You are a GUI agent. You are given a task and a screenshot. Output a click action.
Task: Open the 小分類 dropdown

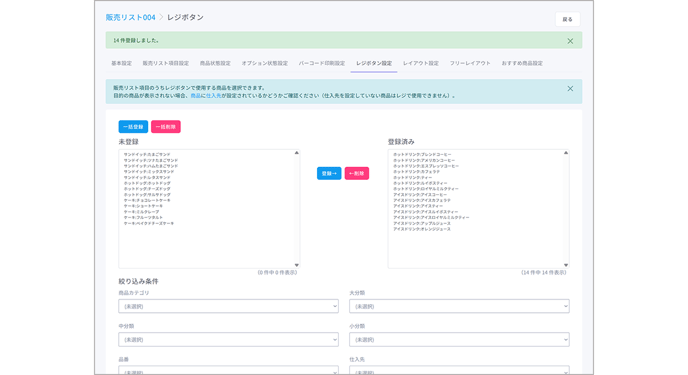459,339
